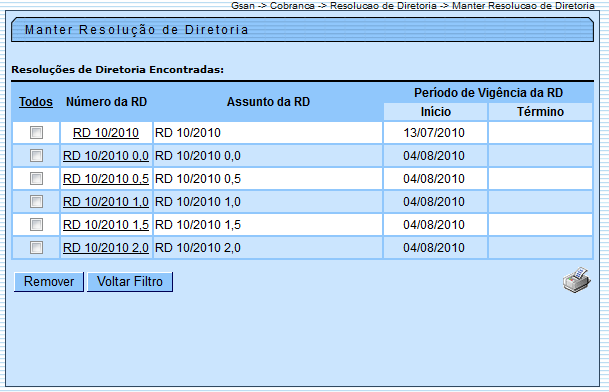Click the subject text RD 10/2010 0,0
The height and width of the screenshot is (392, 609).
pos(198,156)
